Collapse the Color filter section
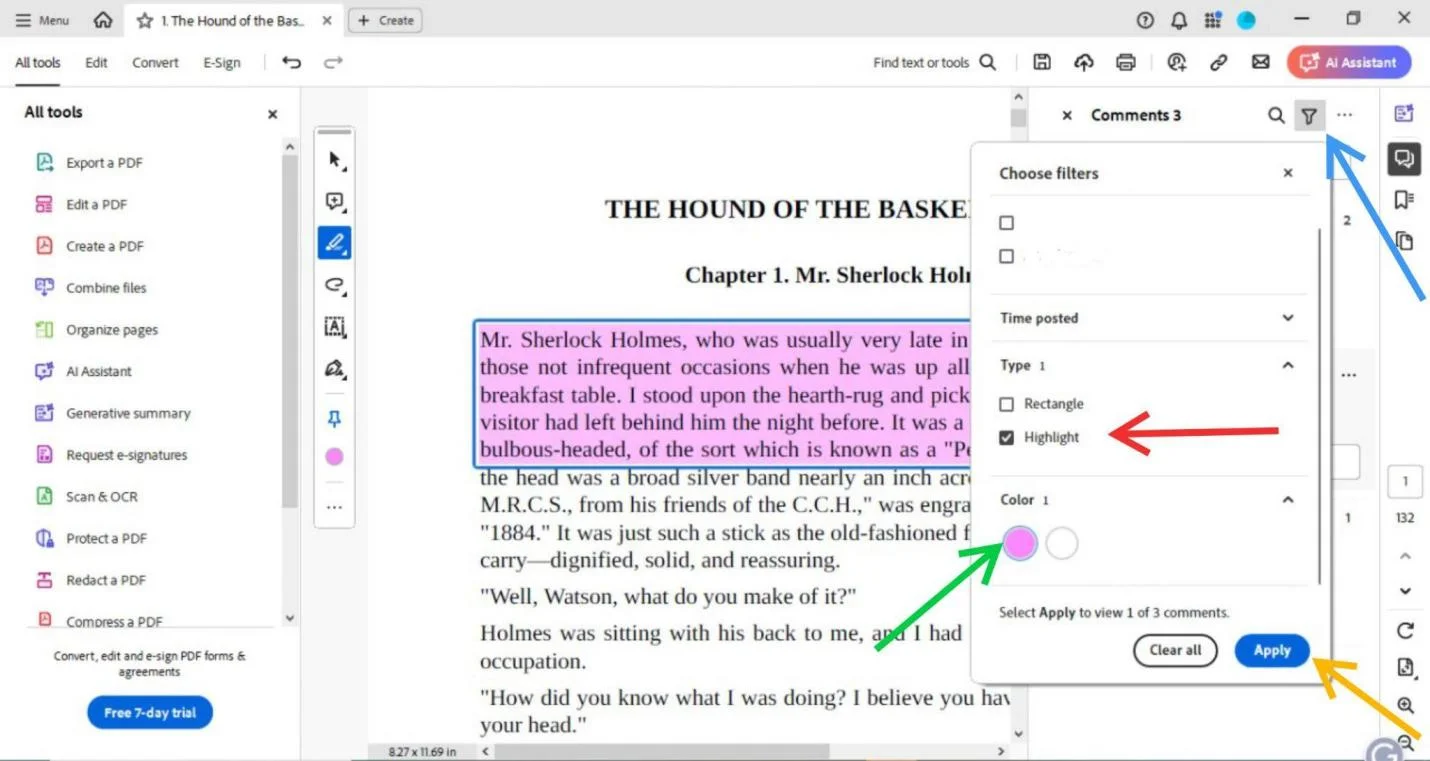Screen dimensions: 1430x761 pos(1288,500)
